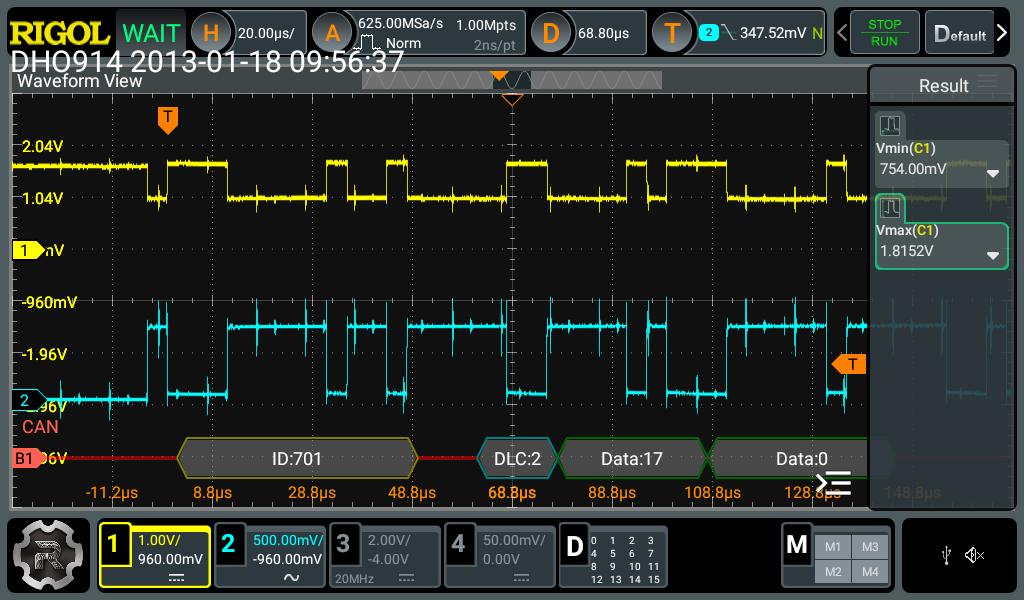This screenshot has height=600, width=1024.
Task: Click the Result panel header
Action: pos(942,86)
